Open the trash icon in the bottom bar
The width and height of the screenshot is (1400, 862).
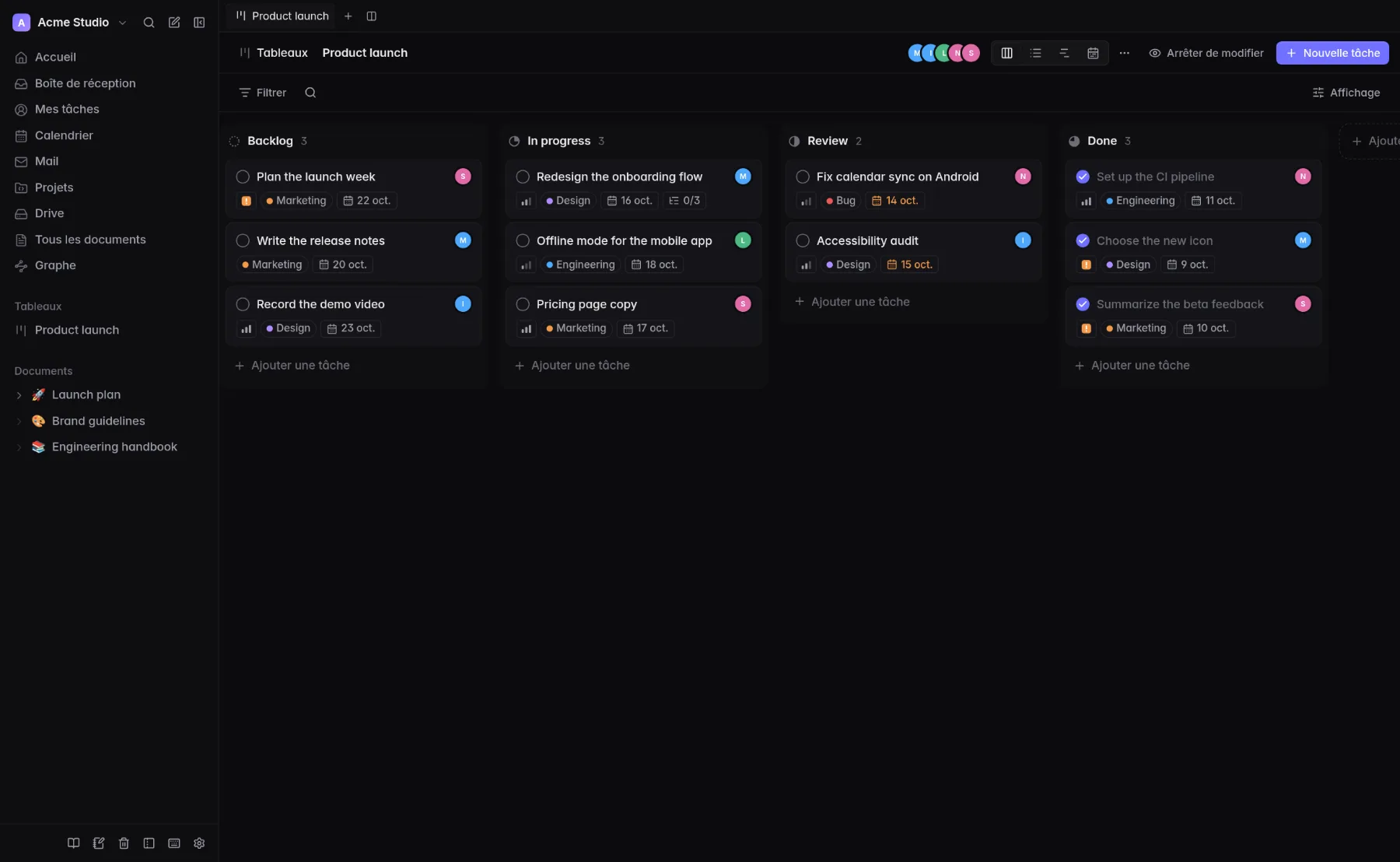pos(124,843)
